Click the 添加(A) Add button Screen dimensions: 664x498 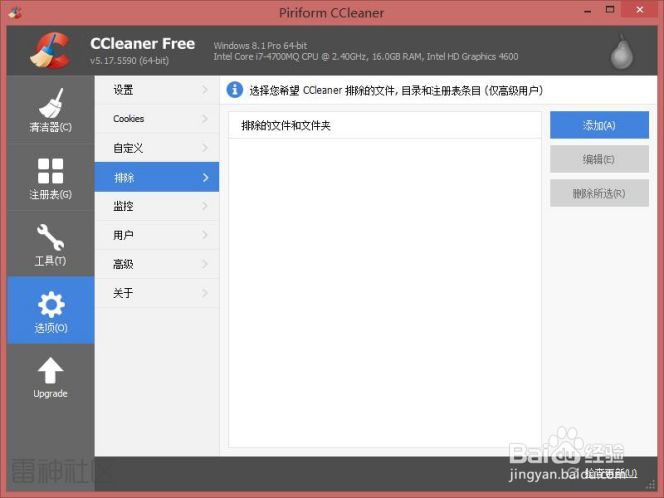coord(599,125)
